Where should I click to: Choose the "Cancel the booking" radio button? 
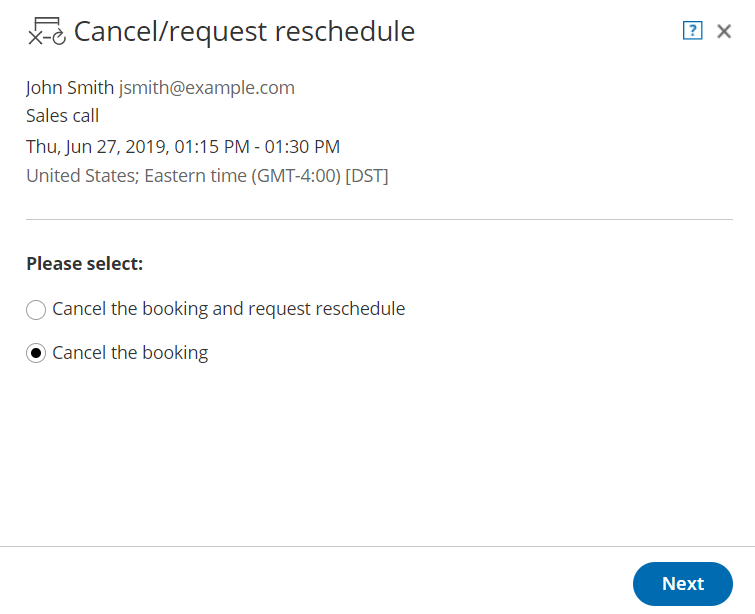coord(36,354)
